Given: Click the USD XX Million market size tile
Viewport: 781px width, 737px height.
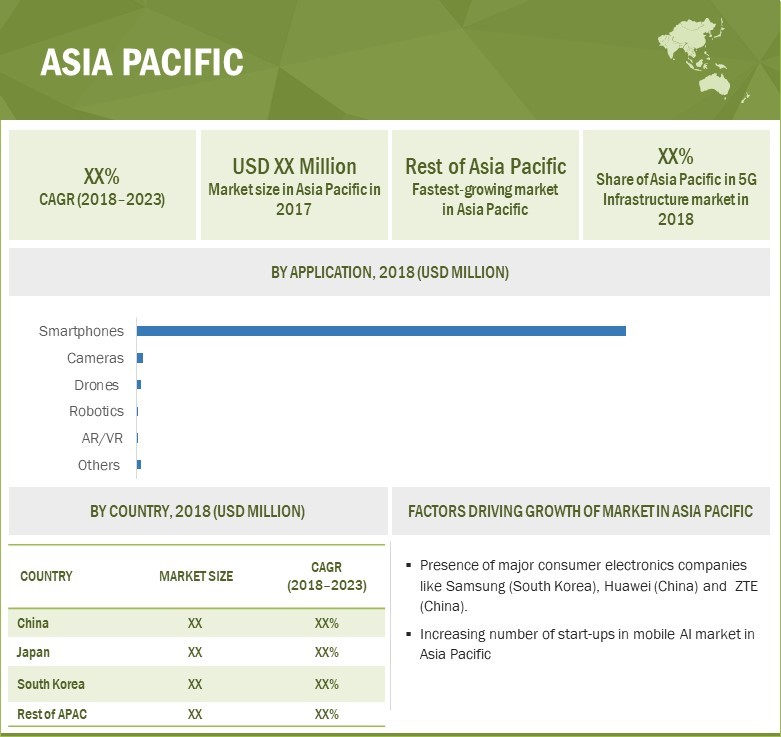Looking at the screenshot, I should [294, 186].
